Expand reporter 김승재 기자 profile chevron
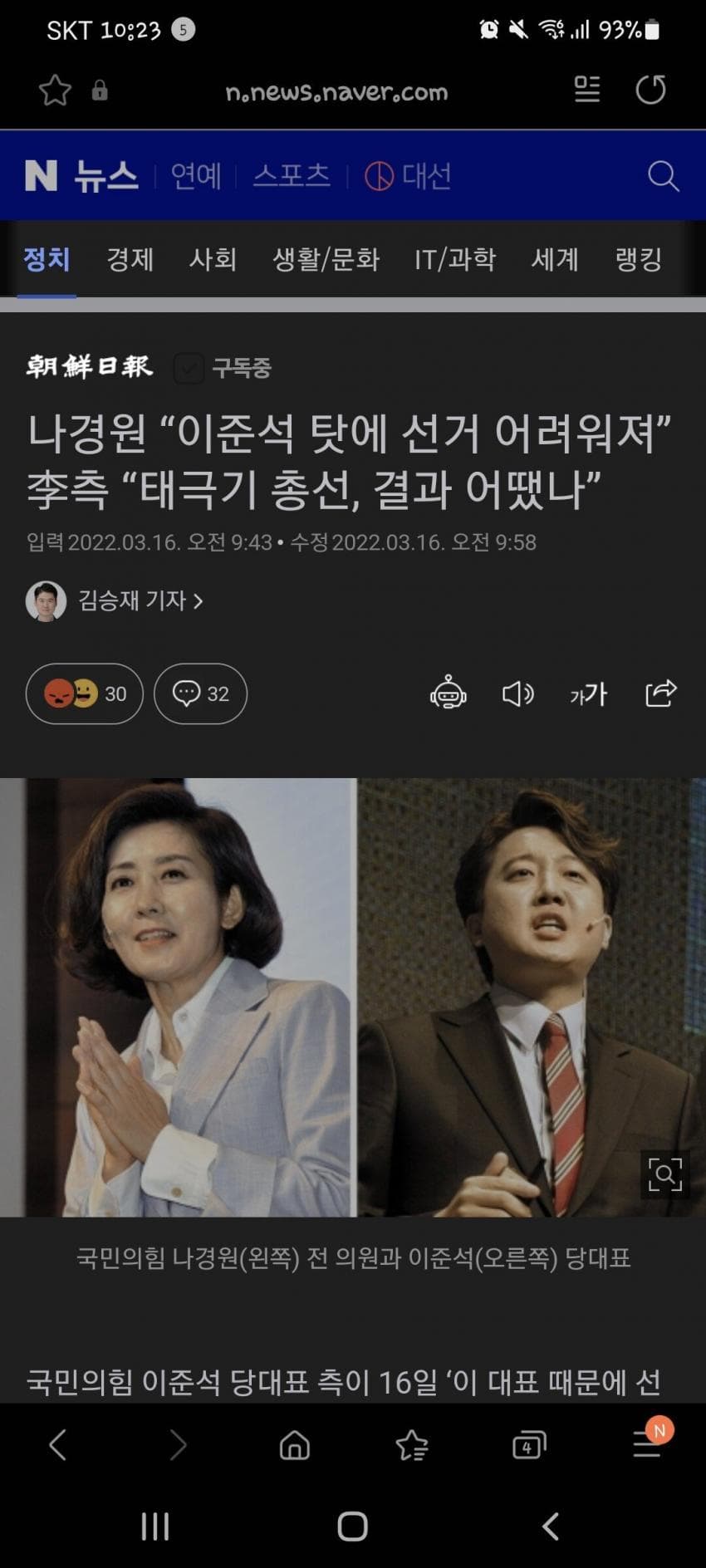Viewport: 706px width, 1568px height. click(198, 600)
